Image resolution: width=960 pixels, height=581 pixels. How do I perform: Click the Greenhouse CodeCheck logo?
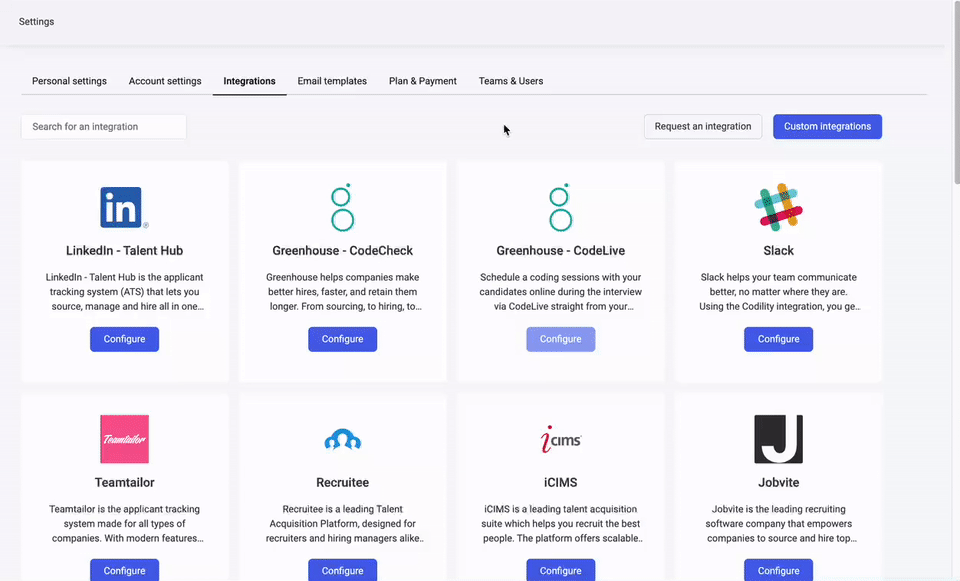[x=342, y=208]
